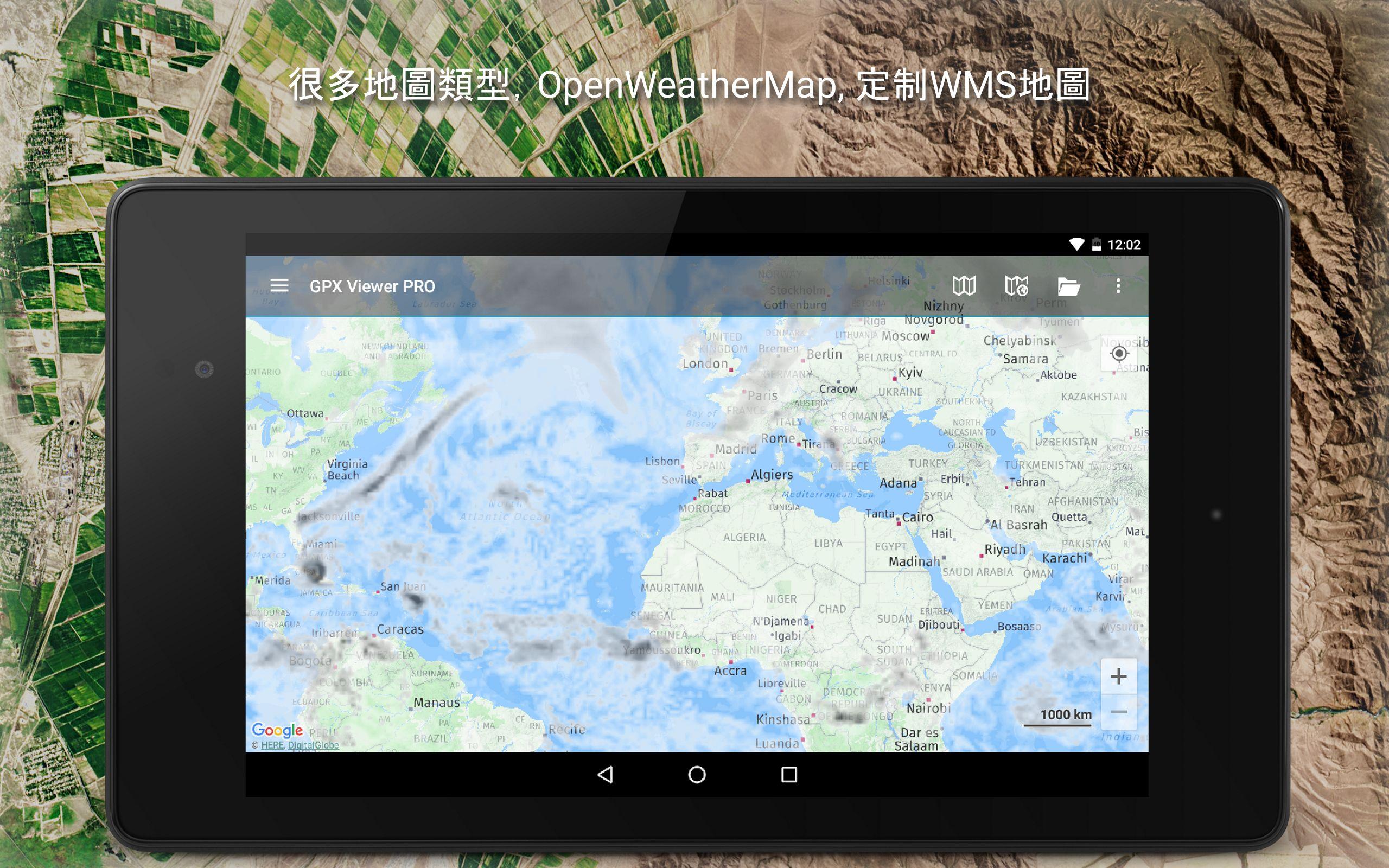The height and width of the screenshot is (868, 1389).
Task: Open the three-dot overflow menu
Action: click(1118, 286)
